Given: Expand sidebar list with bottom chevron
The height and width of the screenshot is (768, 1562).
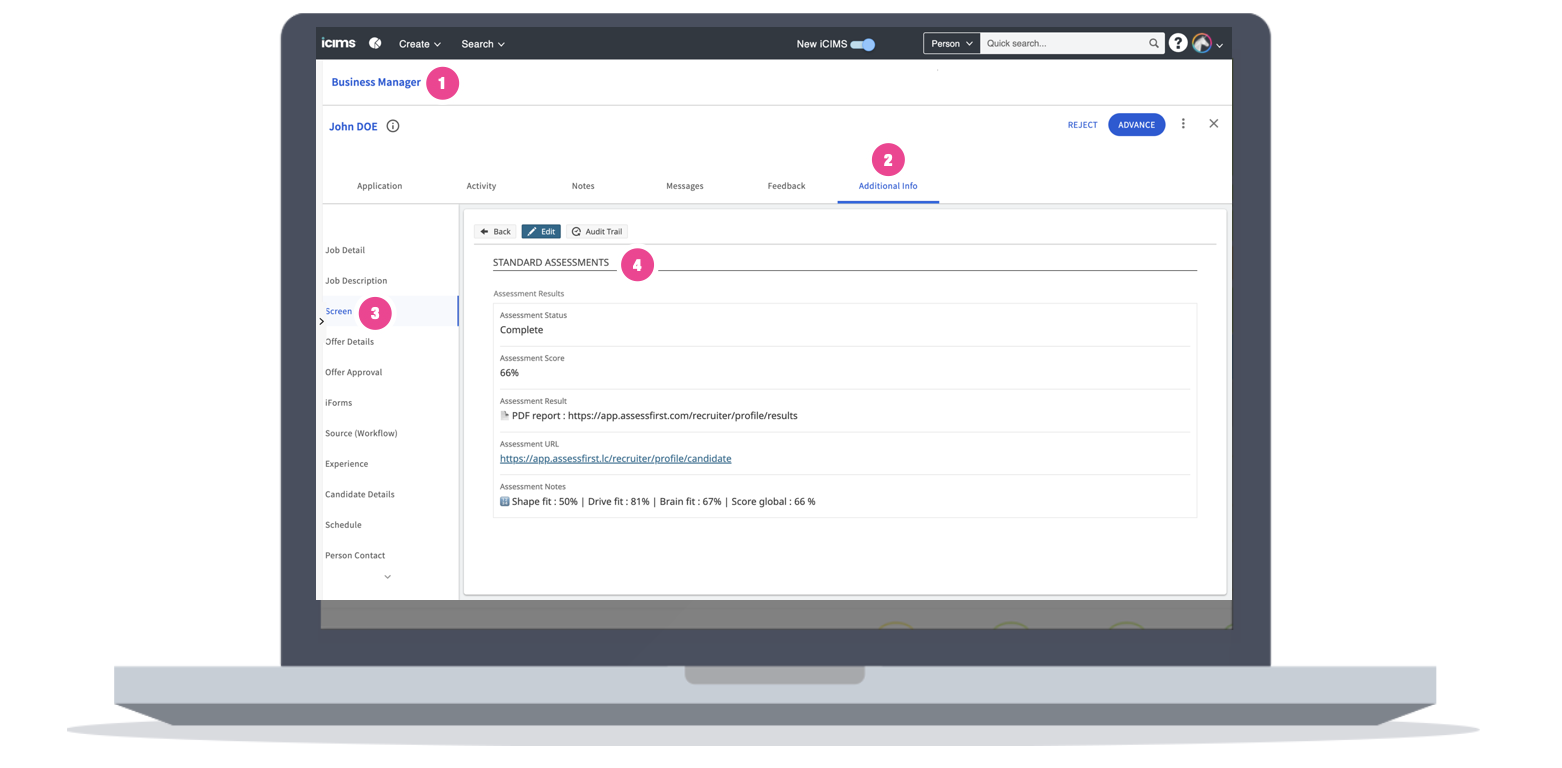Looking at the screenshot, I should coord(387,577).
